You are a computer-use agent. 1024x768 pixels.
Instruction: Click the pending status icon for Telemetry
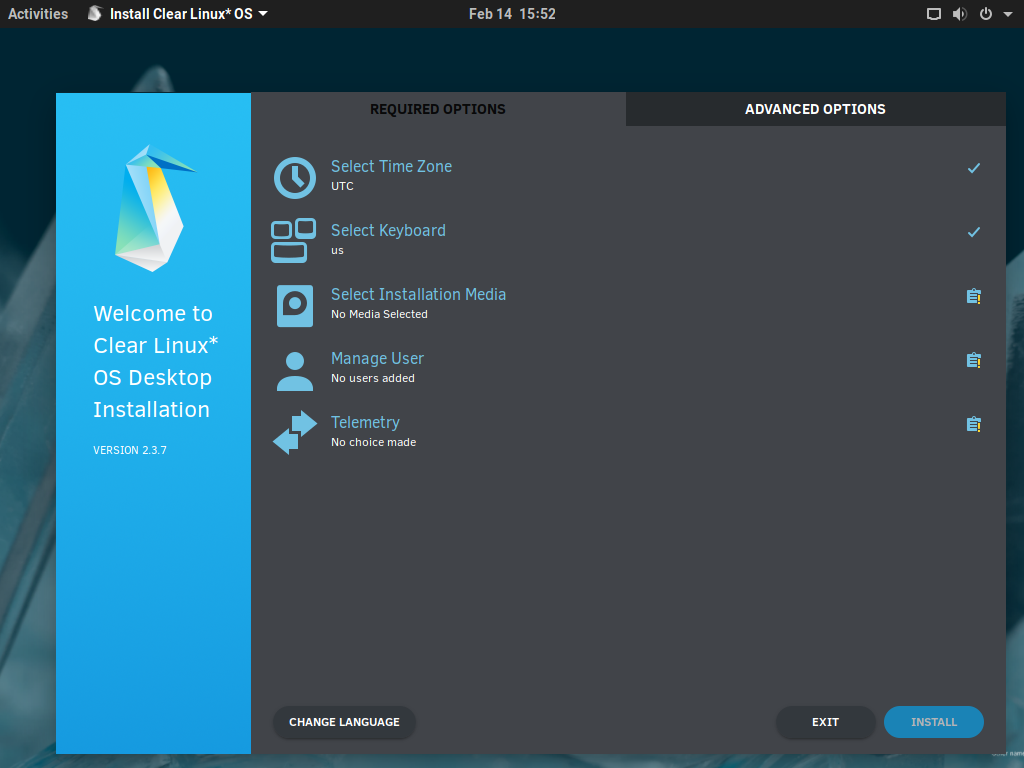point(973,424)
